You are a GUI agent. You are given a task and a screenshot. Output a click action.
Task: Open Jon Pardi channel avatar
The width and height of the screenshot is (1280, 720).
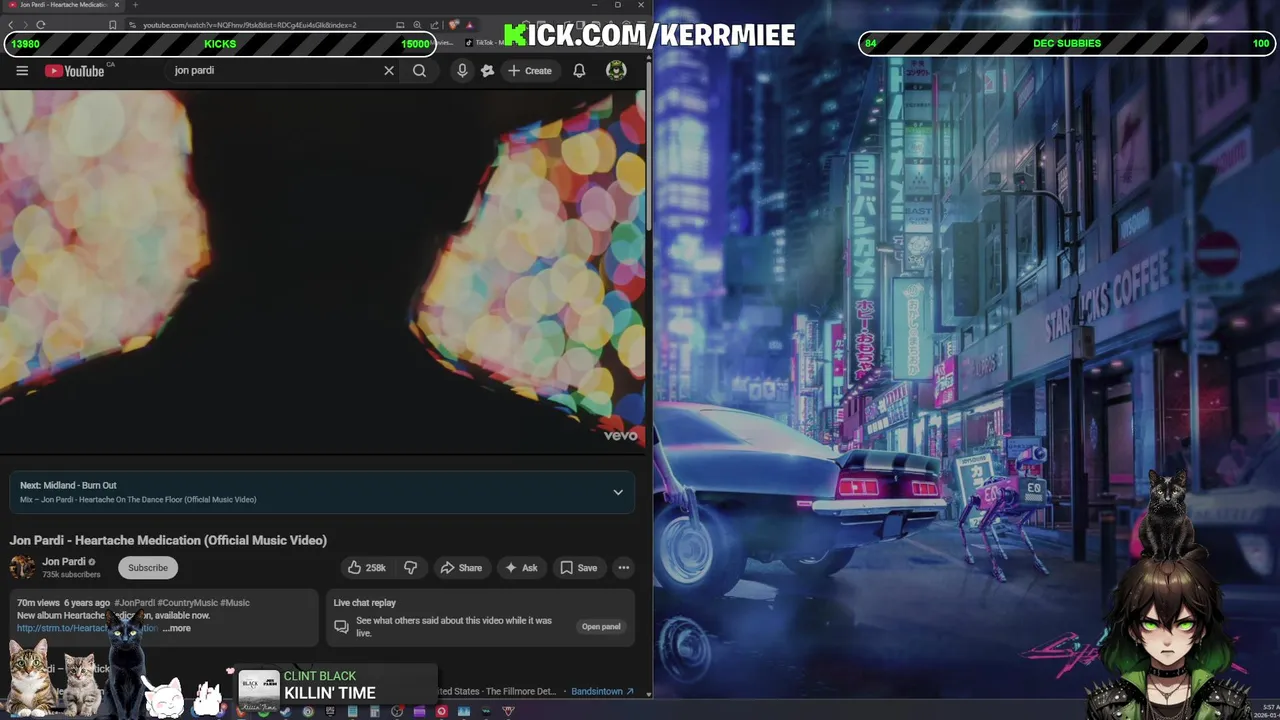22,567
